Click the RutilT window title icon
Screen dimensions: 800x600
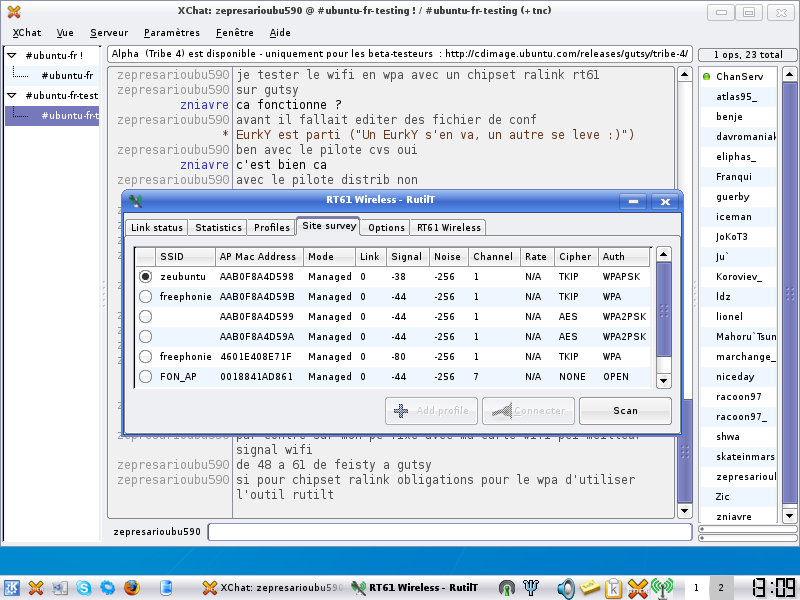coord(136,201)
